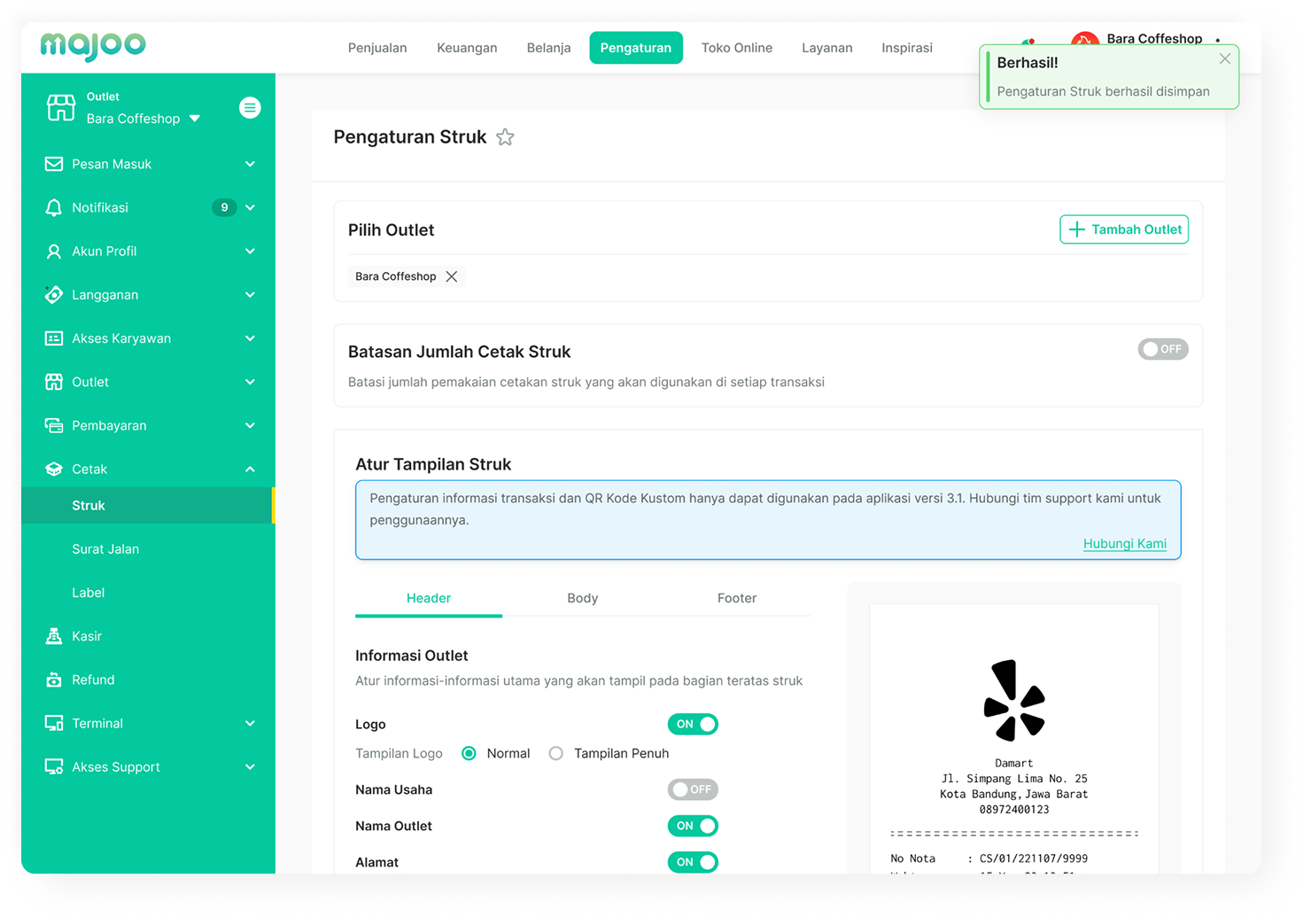
Task: Click the Refund icon
Action: 54,679
